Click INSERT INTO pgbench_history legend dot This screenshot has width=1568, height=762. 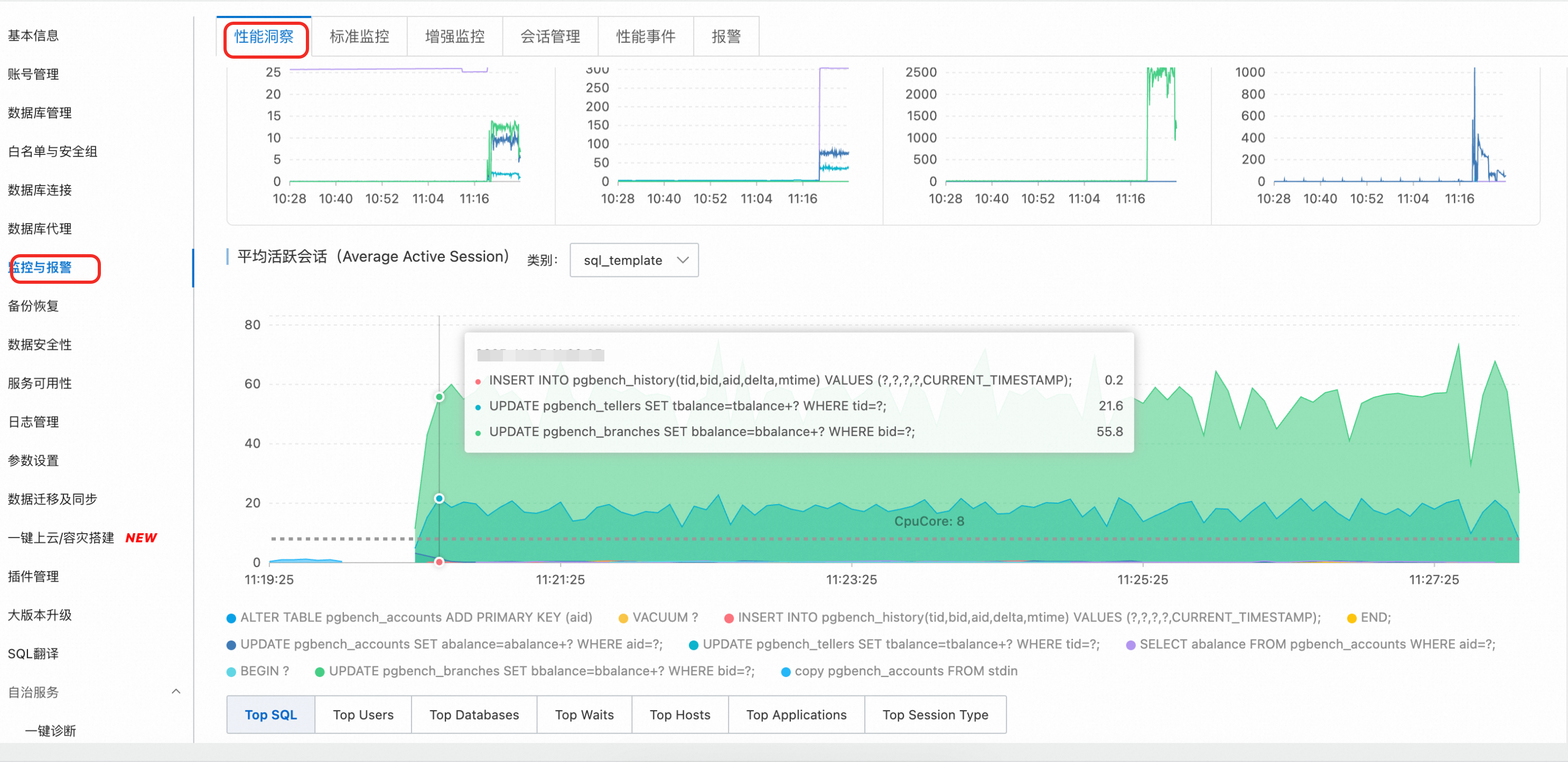tap(729, 618)
